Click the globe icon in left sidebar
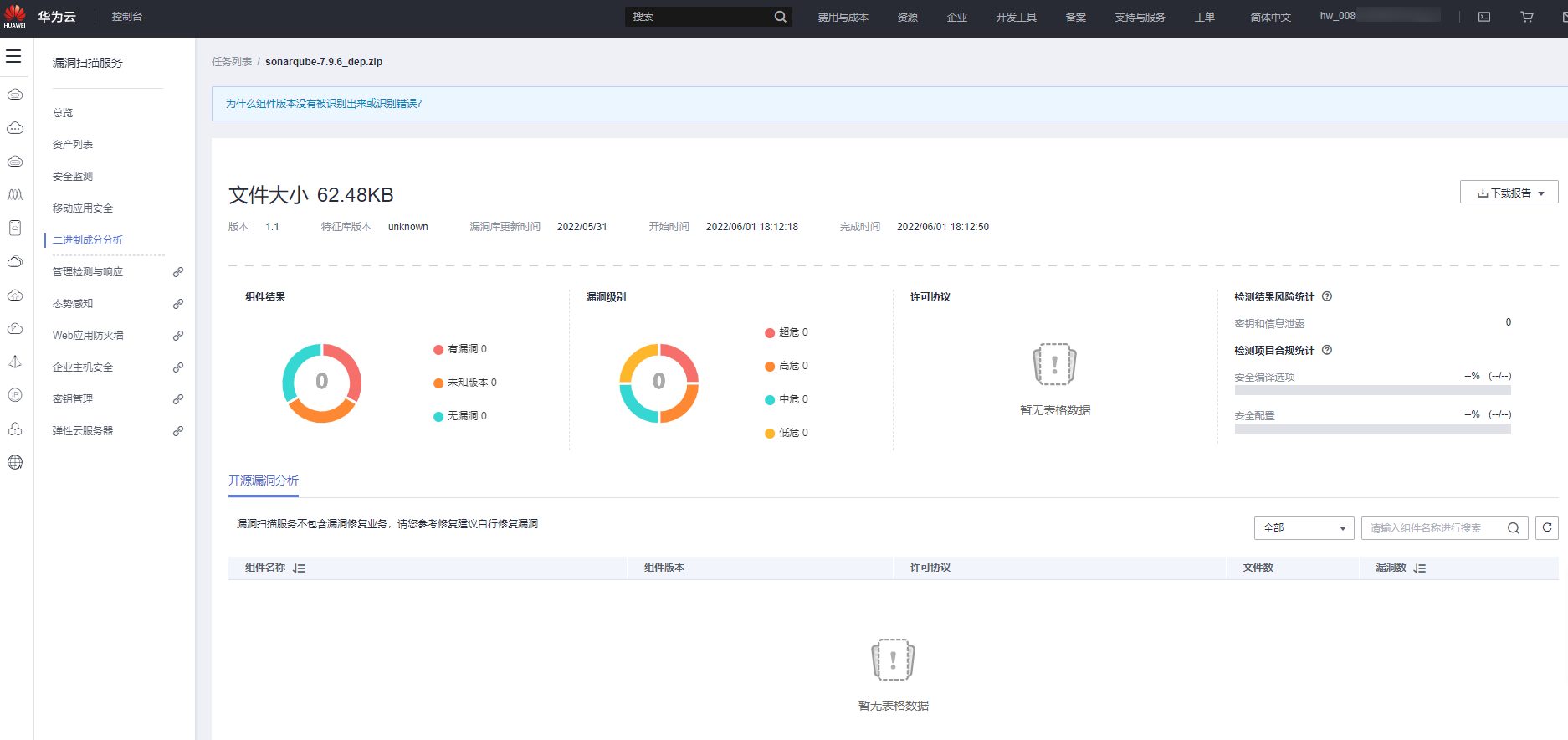Image resolution: width=1568 pixels, height=740 pixels. click(15, 462)
